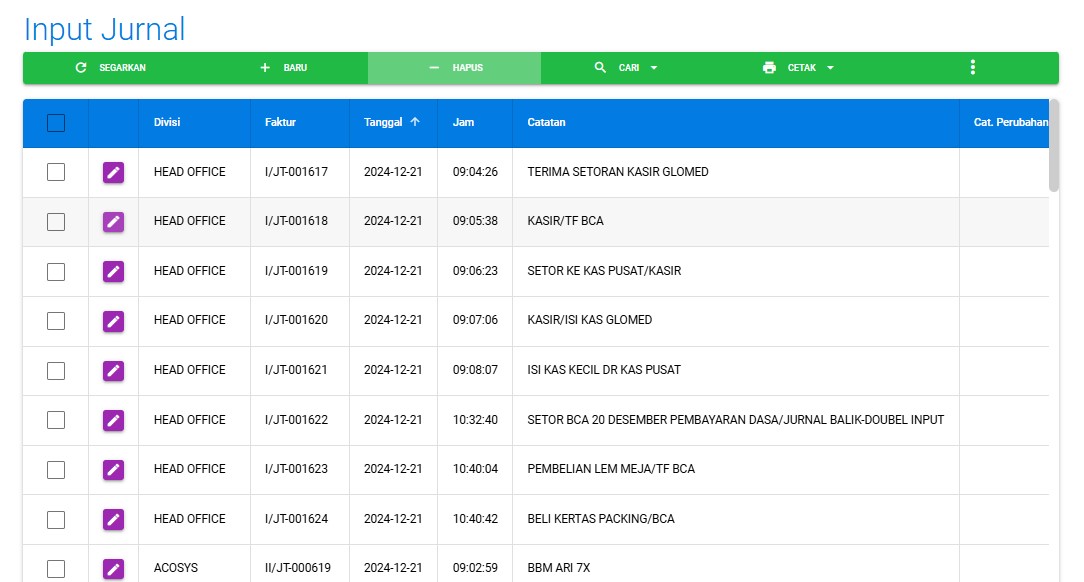Click the edit pencil icon for I/JT-001617
Viewport: 1084px width, 582px height.
tap(113, 172)
